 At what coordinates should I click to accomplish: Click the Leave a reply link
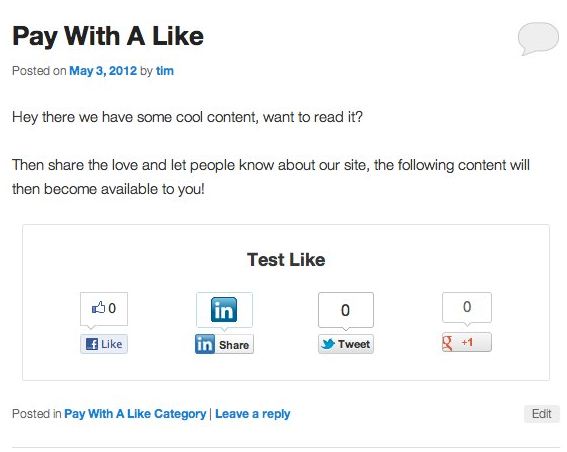point(253,414)
